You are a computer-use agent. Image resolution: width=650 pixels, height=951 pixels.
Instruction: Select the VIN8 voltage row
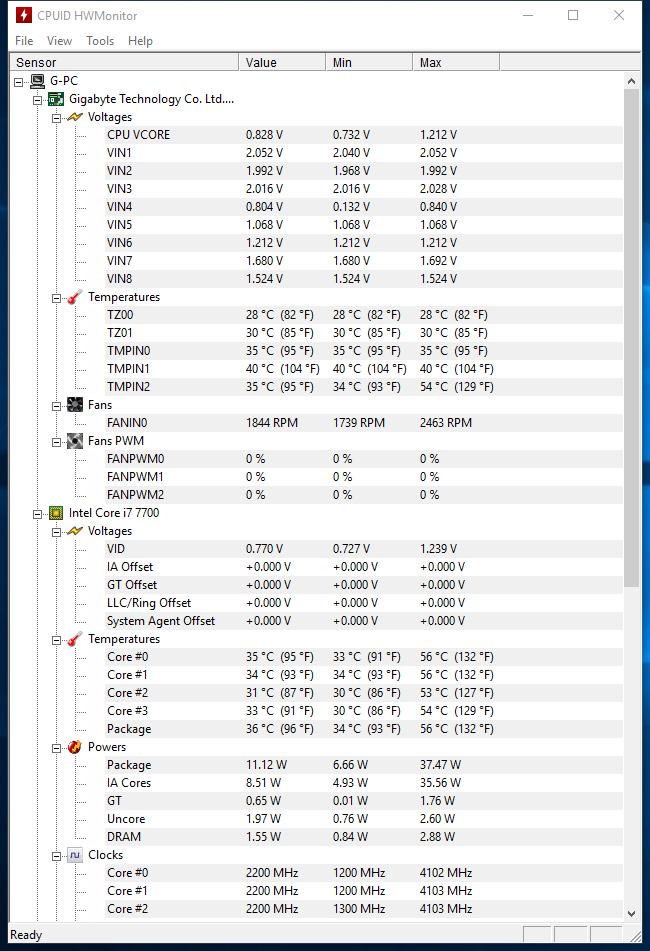[x=364, y=279]
